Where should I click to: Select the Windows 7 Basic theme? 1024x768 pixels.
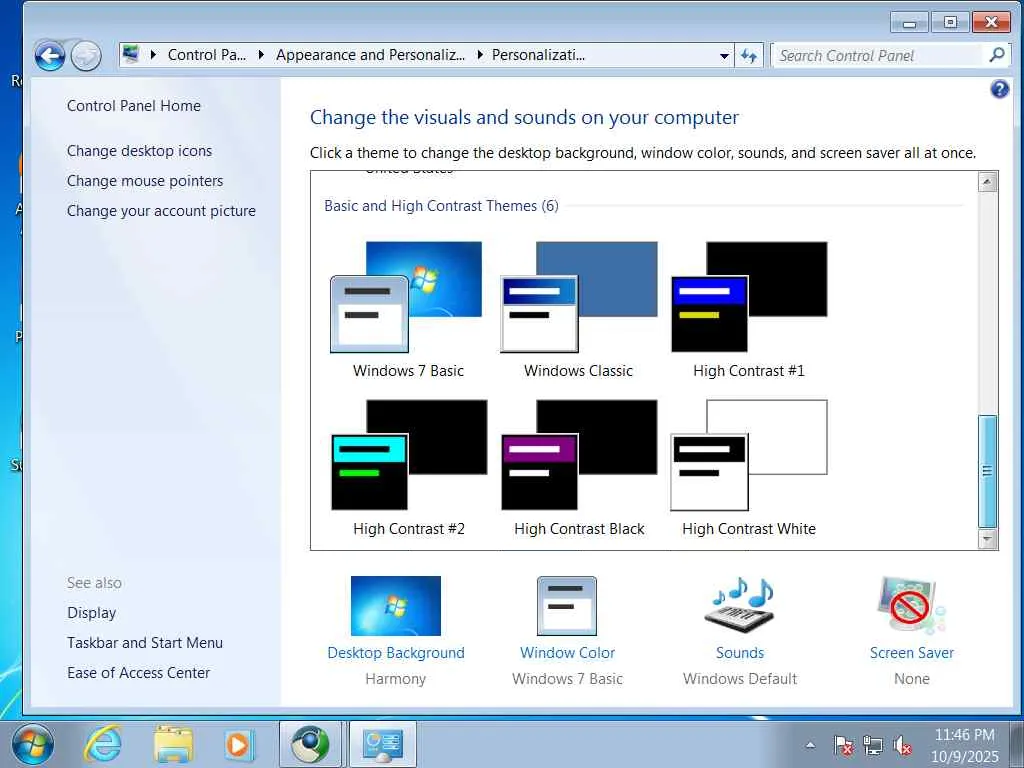[408, 310]
